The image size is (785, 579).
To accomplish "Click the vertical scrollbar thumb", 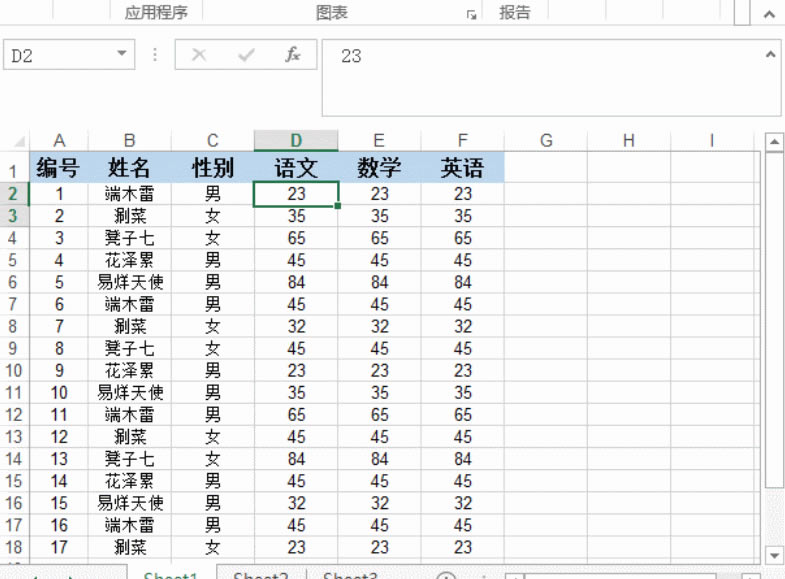I will 774,320.
